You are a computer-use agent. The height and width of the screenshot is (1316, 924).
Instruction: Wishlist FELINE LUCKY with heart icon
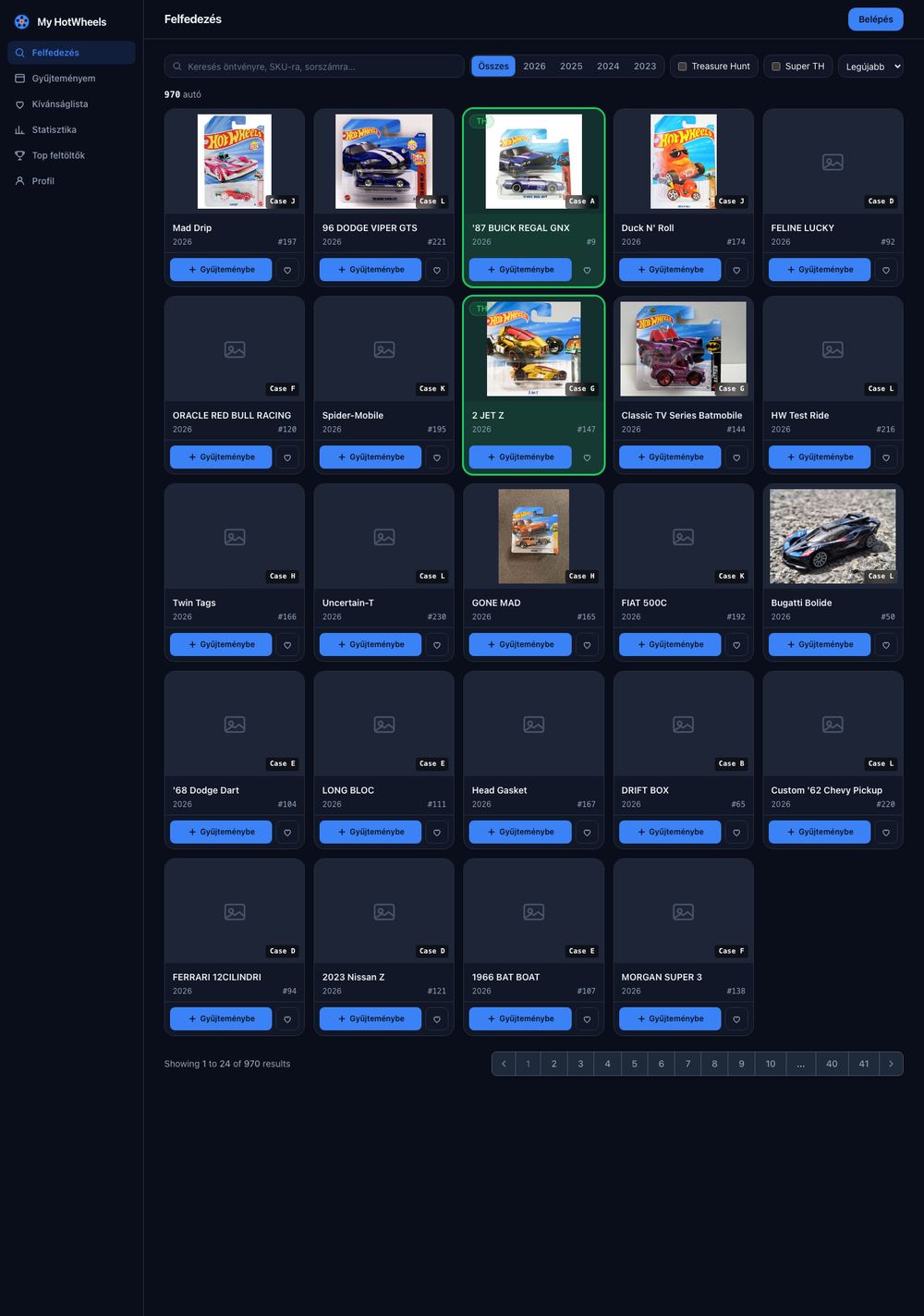tap(886, 270)
